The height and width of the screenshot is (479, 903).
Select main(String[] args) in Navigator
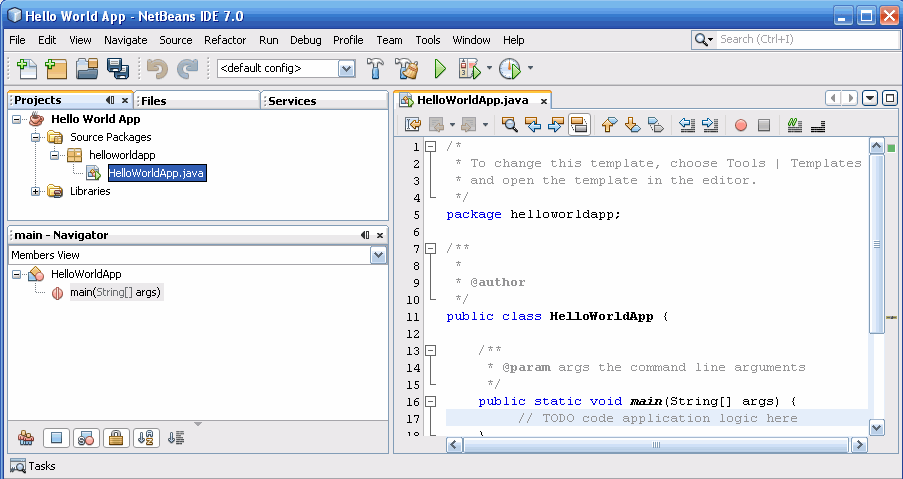pyautogui.click(x=115, y=292)
